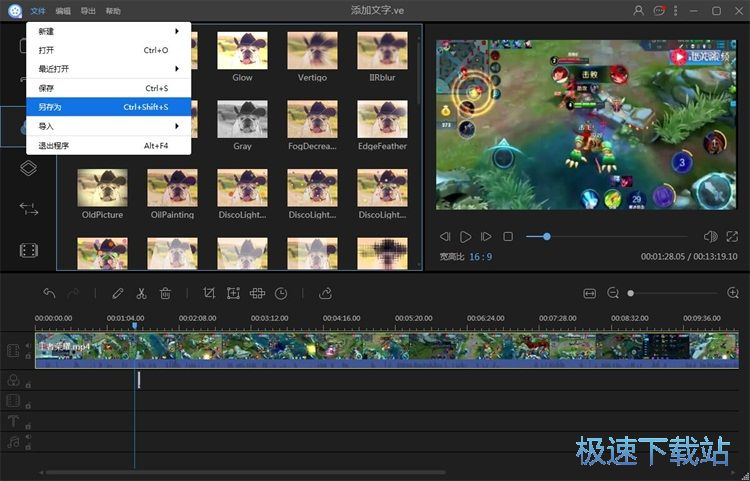Select the crop tool icon

[x=209, y=293]
